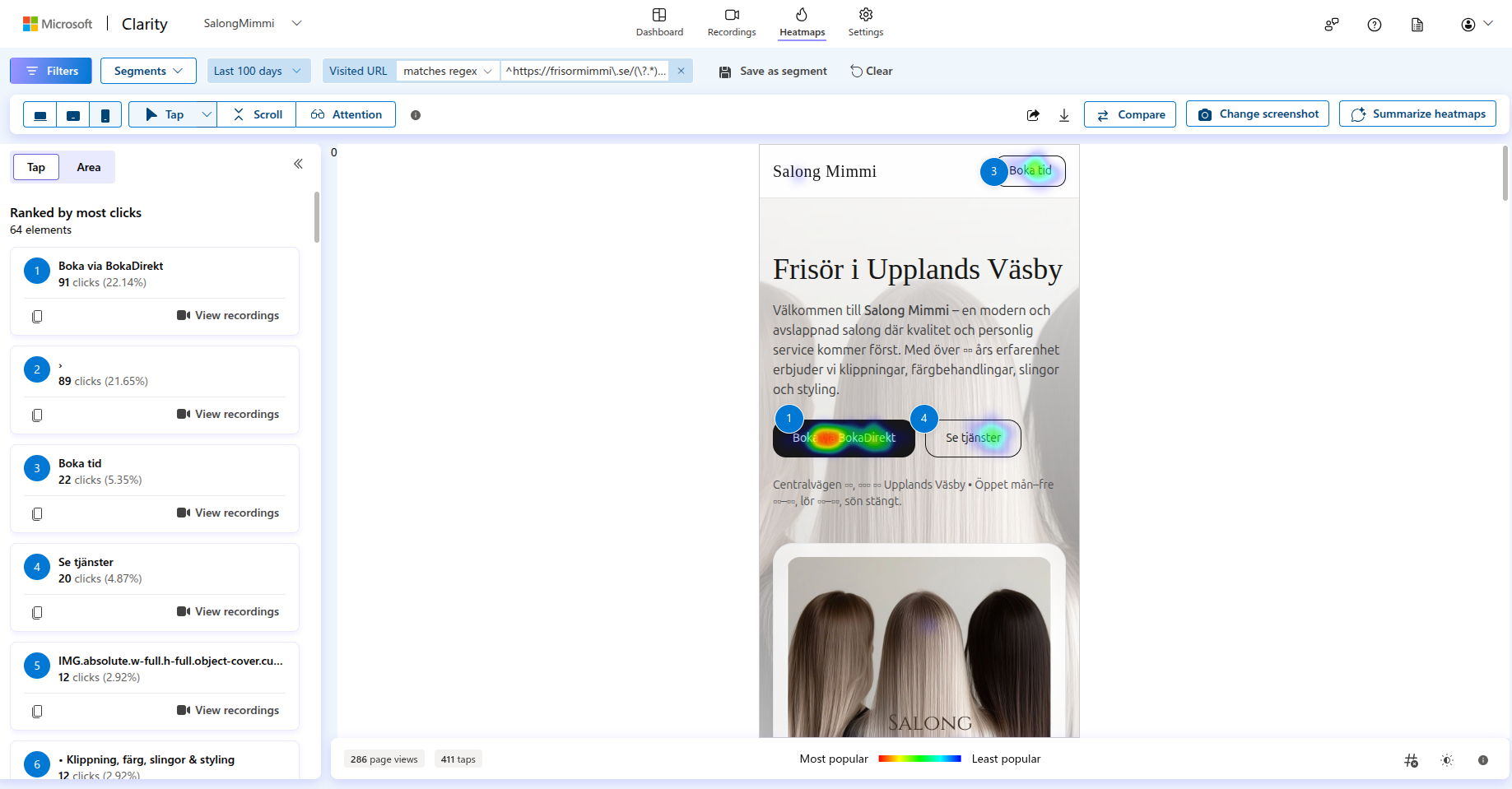This screenshot has width=1512, height=789.
Task: Open the help question mark icon
Action: pyautogui.click(x=1375, y=25)
